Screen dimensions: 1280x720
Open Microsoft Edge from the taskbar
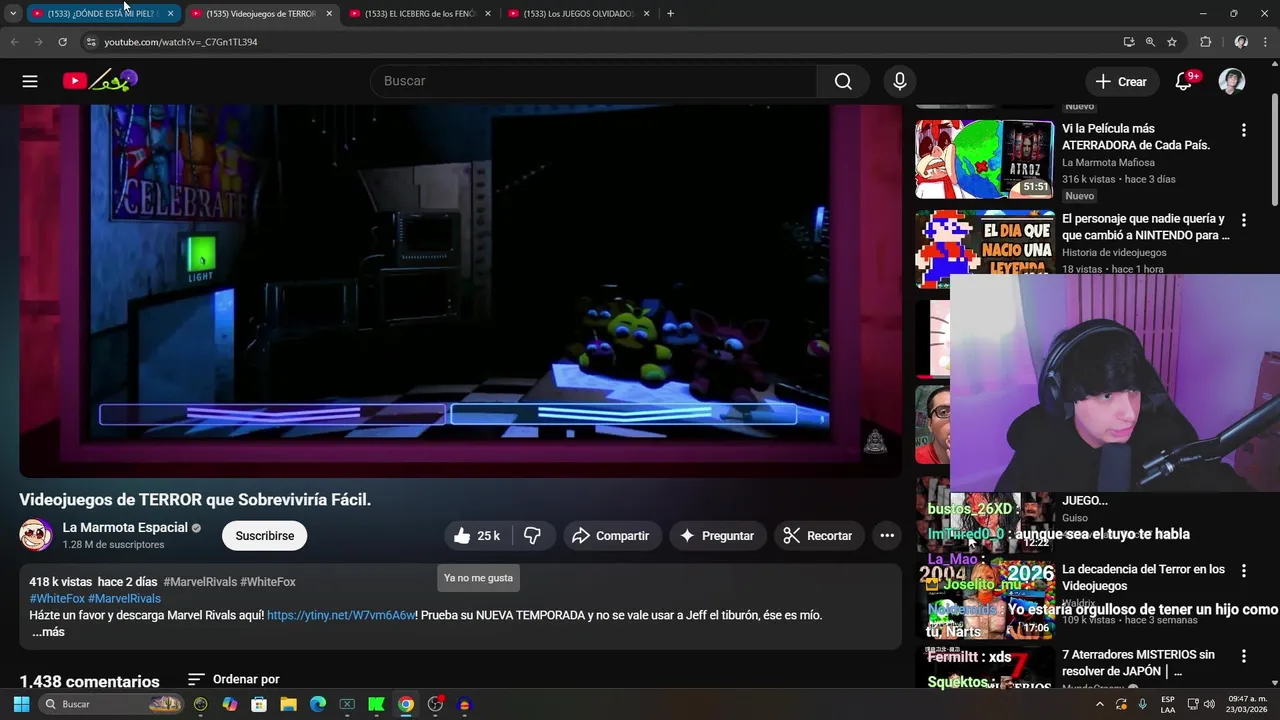coord(318,704)
